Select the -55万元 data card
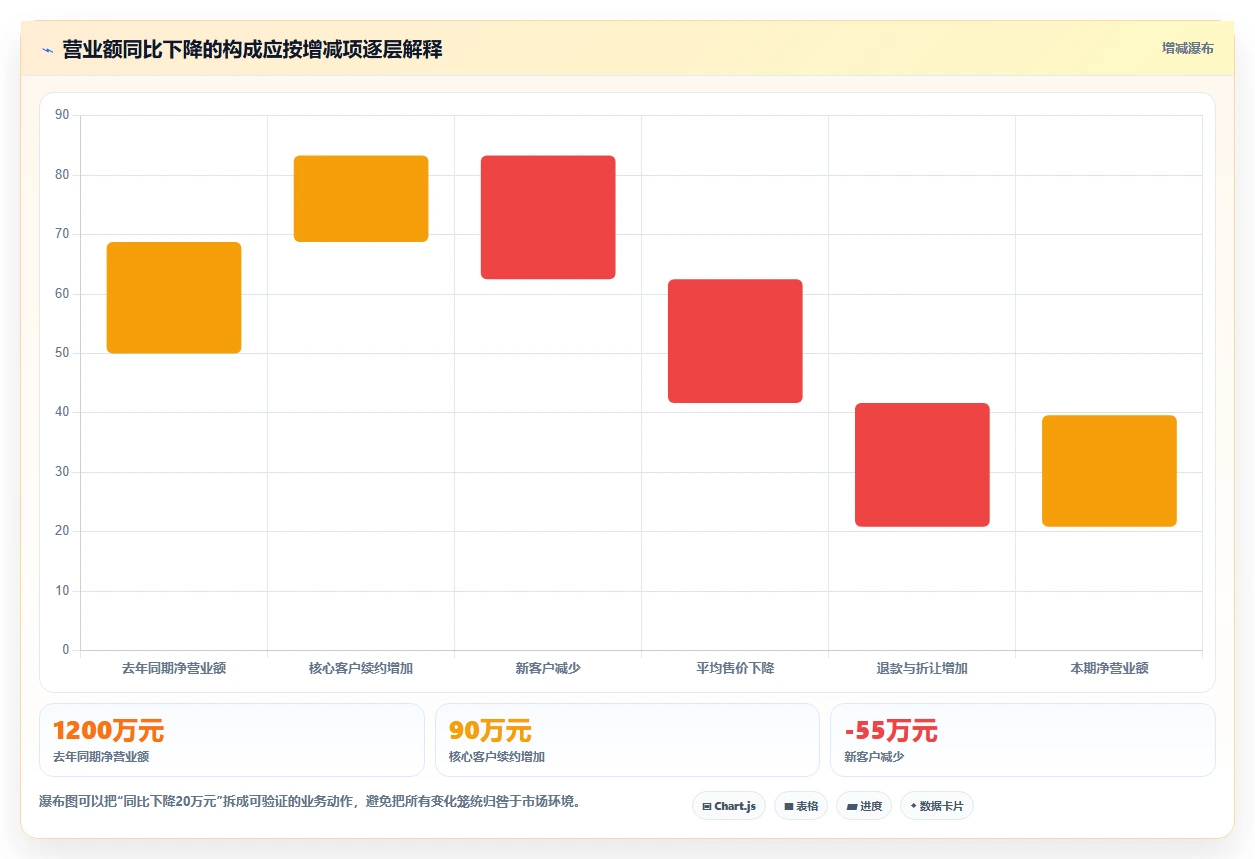1255x859 pixels. tap(1023, 740)
